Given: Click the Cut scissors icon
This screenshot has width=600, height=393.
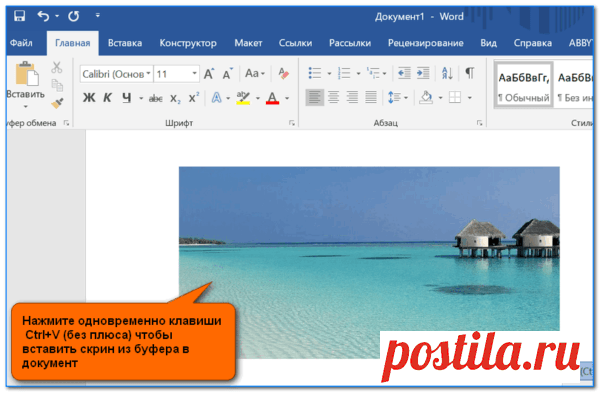Looking at the screenshot, I should (57, 67).
